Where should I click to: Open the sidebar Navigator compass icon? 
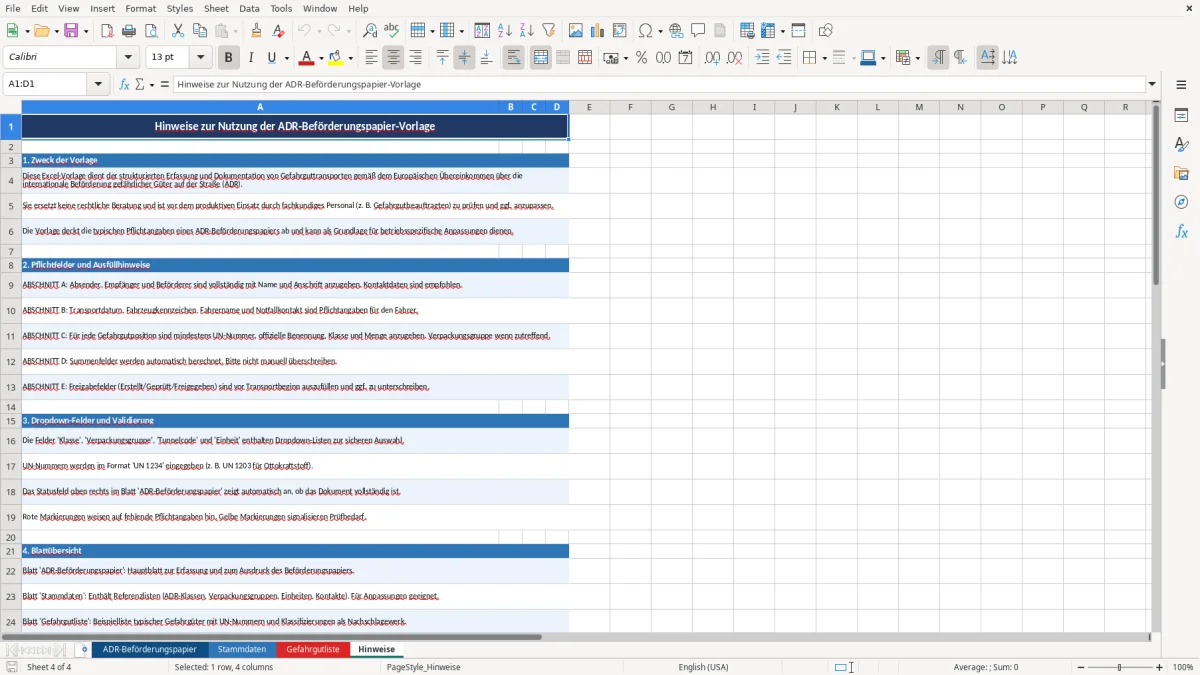click(x=1181, y=202)
